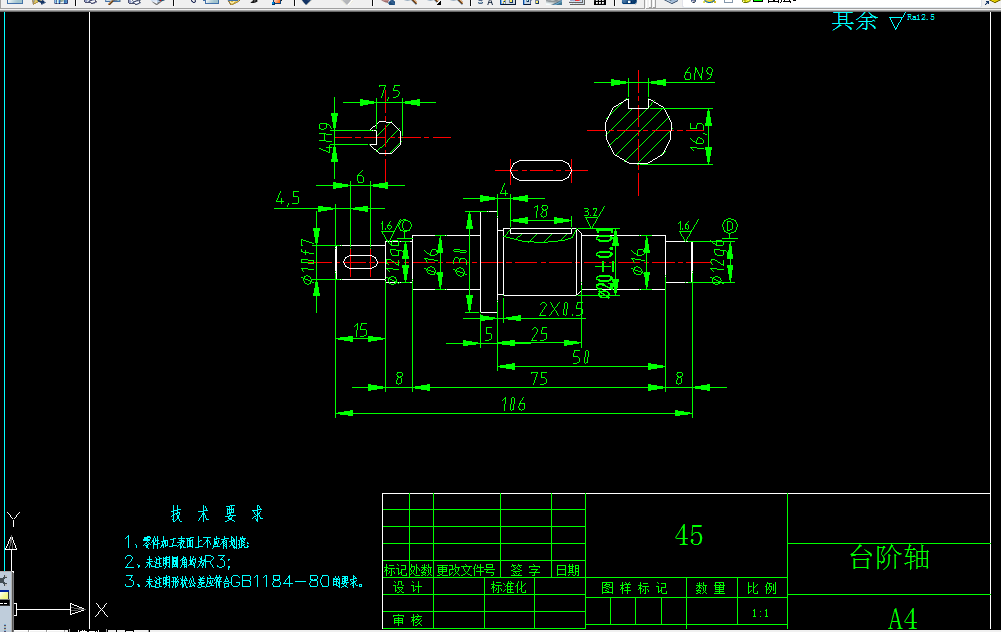The image size is (1001, 632).
Task: Select the 4.5 dimension text
Action: click(x=287, y=199)
